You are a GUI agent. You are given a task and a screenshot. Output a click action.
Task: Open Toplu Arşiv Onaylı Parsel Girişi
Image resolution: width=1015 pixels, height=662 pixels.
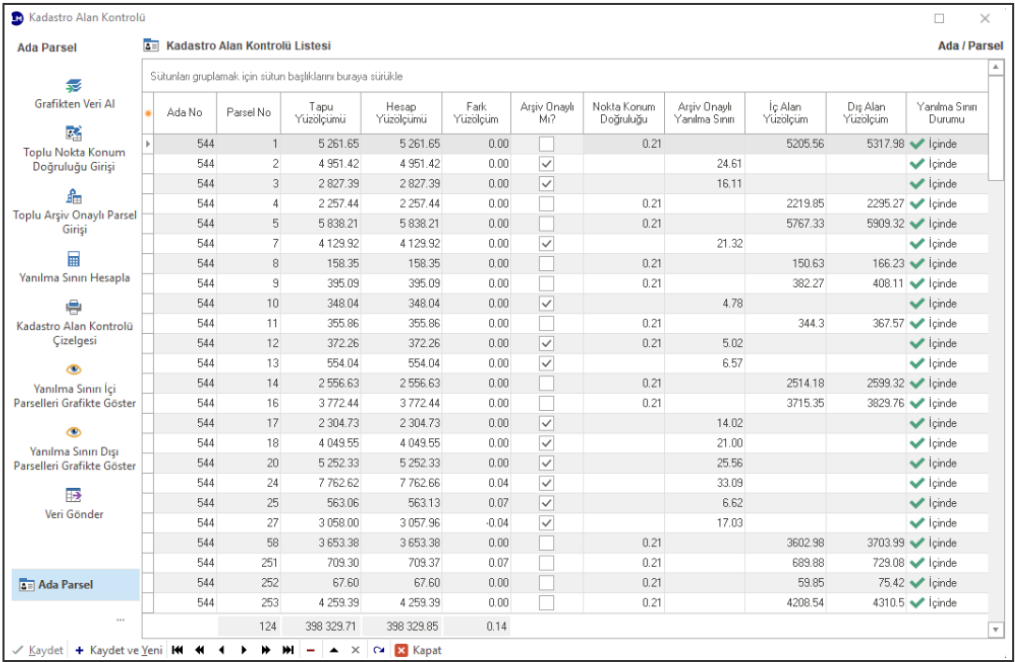[74, 196]
